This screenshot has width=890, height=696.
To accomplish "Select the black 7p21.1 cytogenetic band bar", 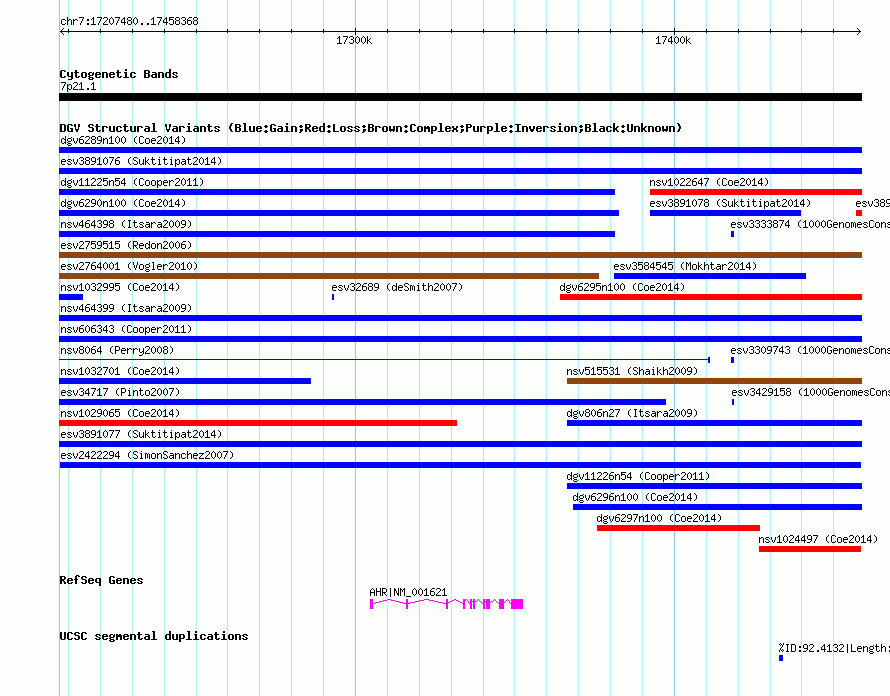I will pyautogui.click(x=460, y=97).
